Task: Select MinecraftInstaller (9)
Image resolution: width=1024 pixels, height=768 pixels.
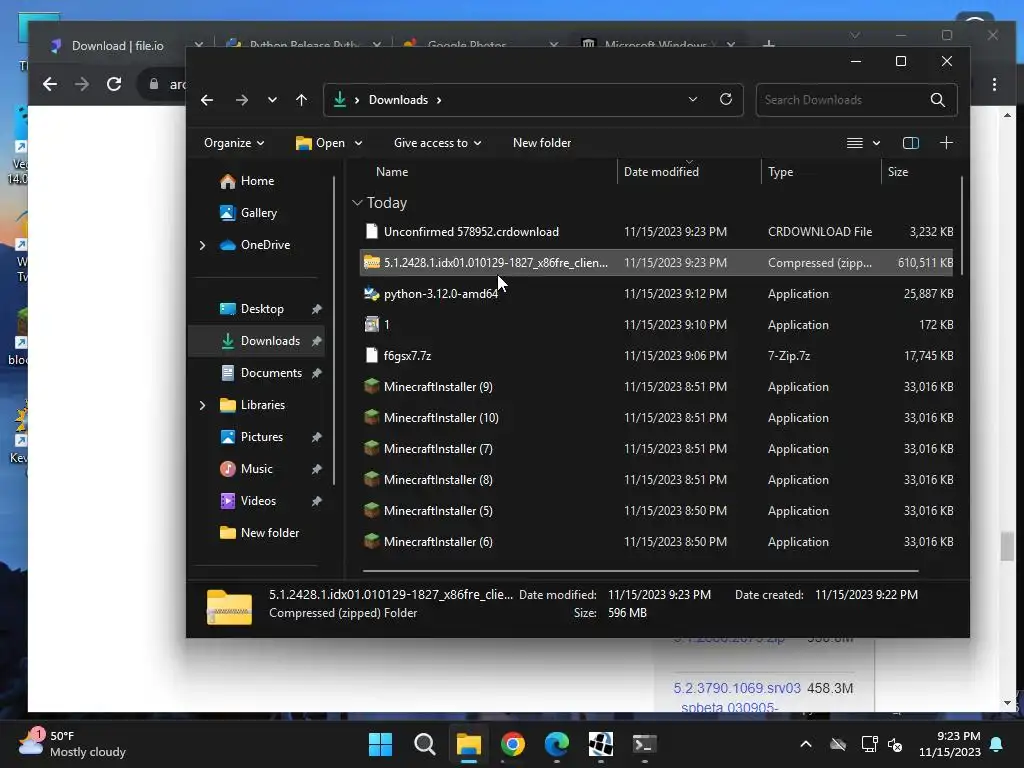Action: (656, 387)
